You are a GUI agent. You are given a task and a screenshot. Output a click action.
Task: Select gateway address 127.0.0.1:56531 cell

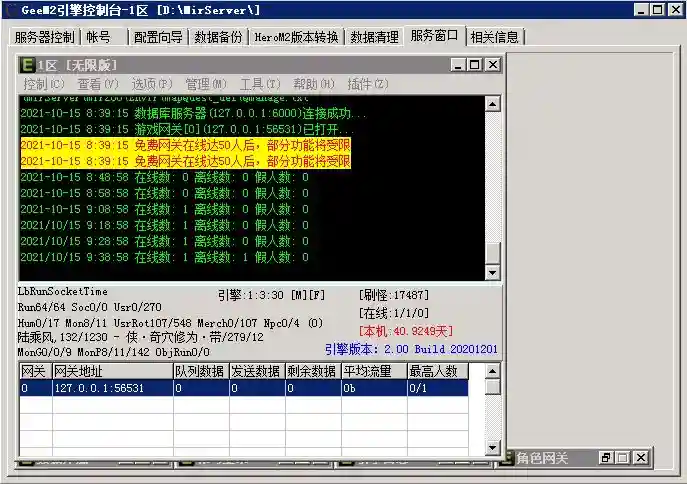(x=113, y=388)
